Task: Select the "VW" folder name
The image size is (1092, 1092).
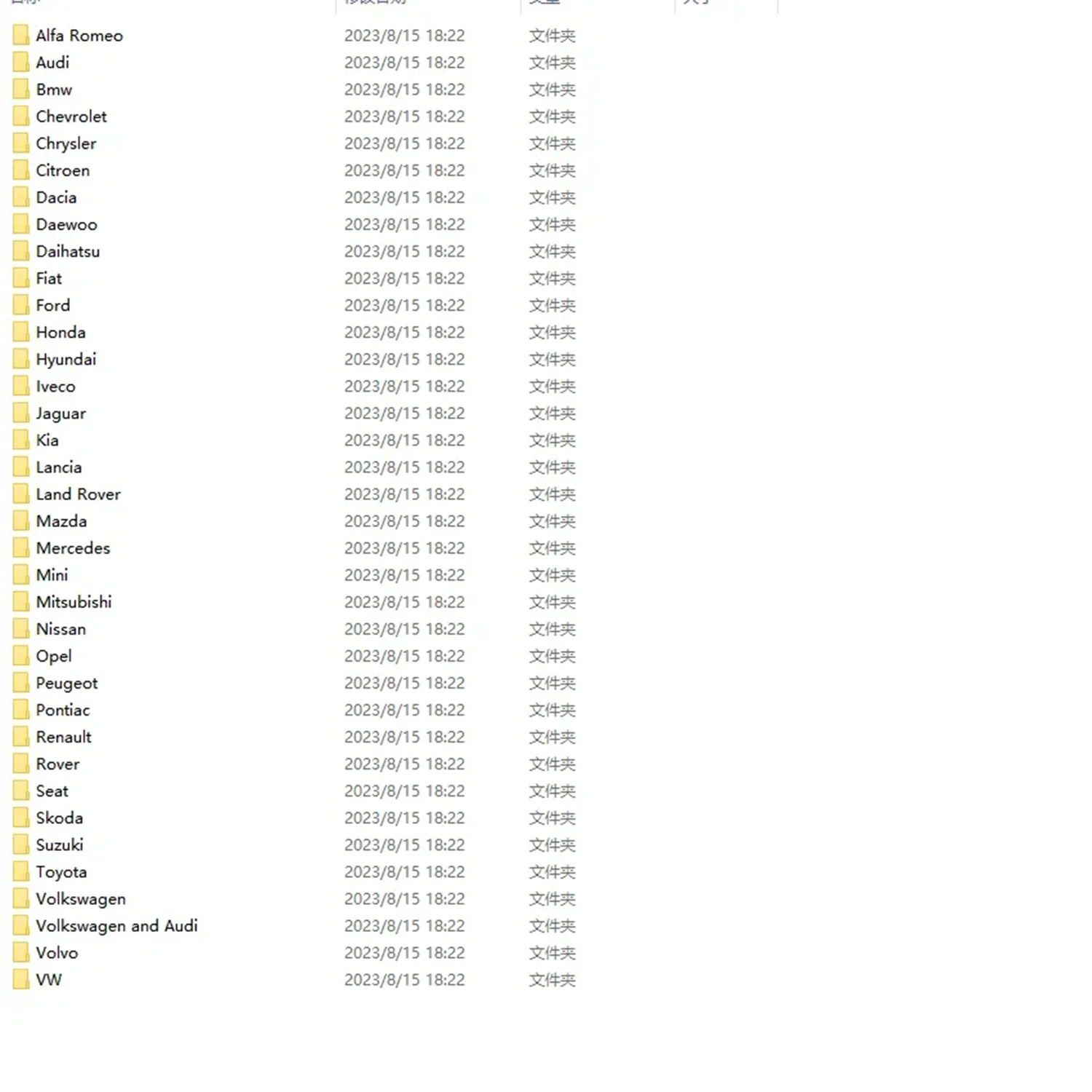Action: pyautogui.click(x=49, y=980)
